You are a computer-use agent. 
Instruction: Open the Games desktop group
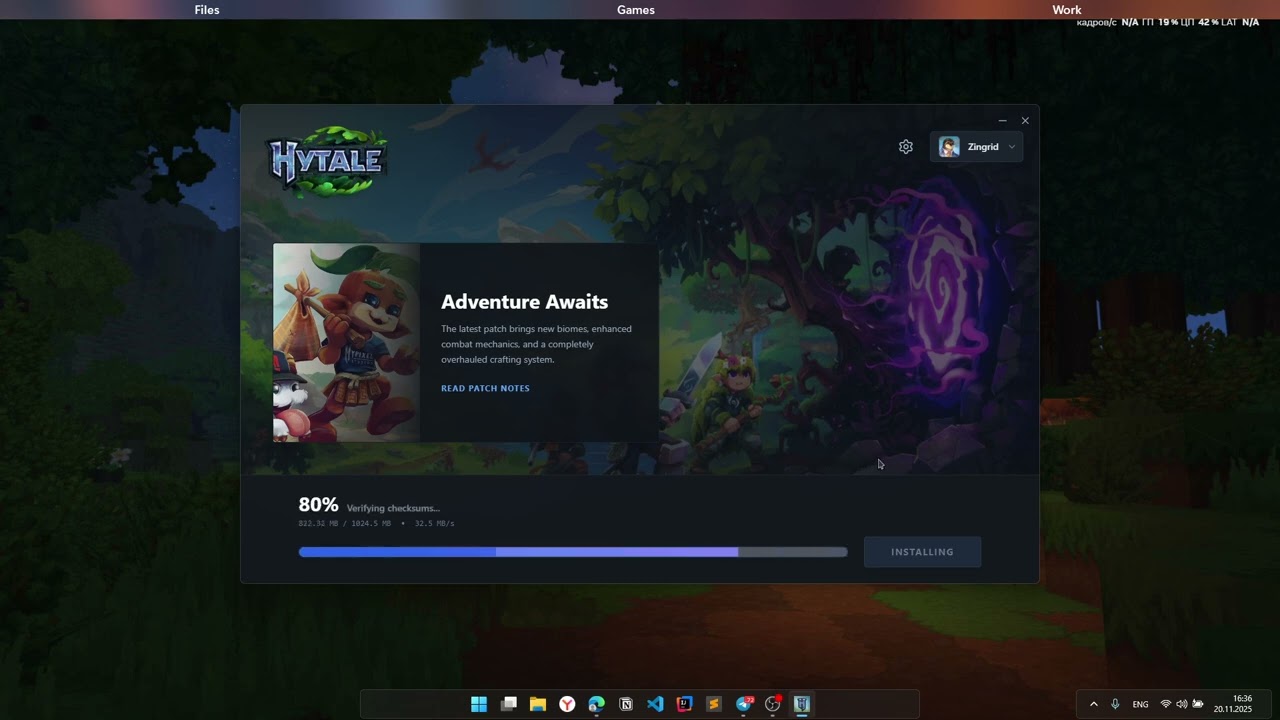click(636, 10)
